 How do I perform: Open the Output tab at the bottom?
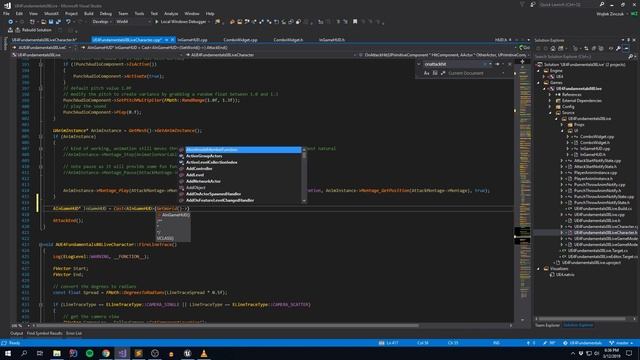click(16, 333)
